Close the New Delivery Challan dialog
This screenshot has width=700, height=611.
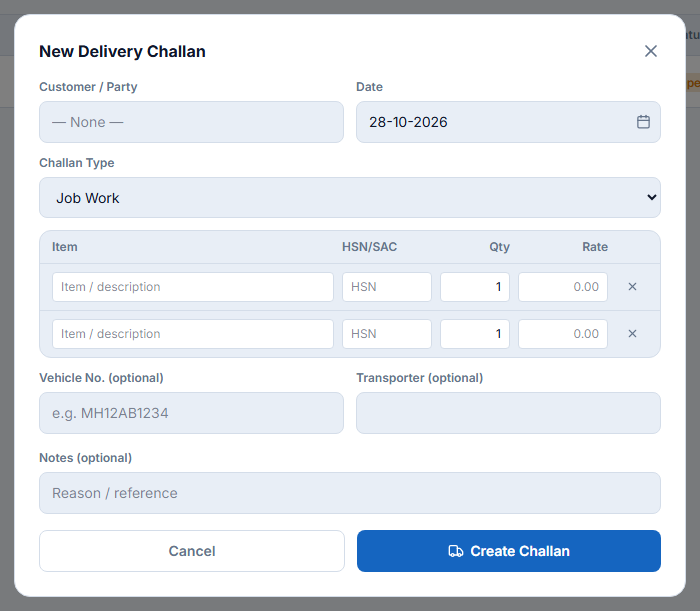[x=650, y=51]
